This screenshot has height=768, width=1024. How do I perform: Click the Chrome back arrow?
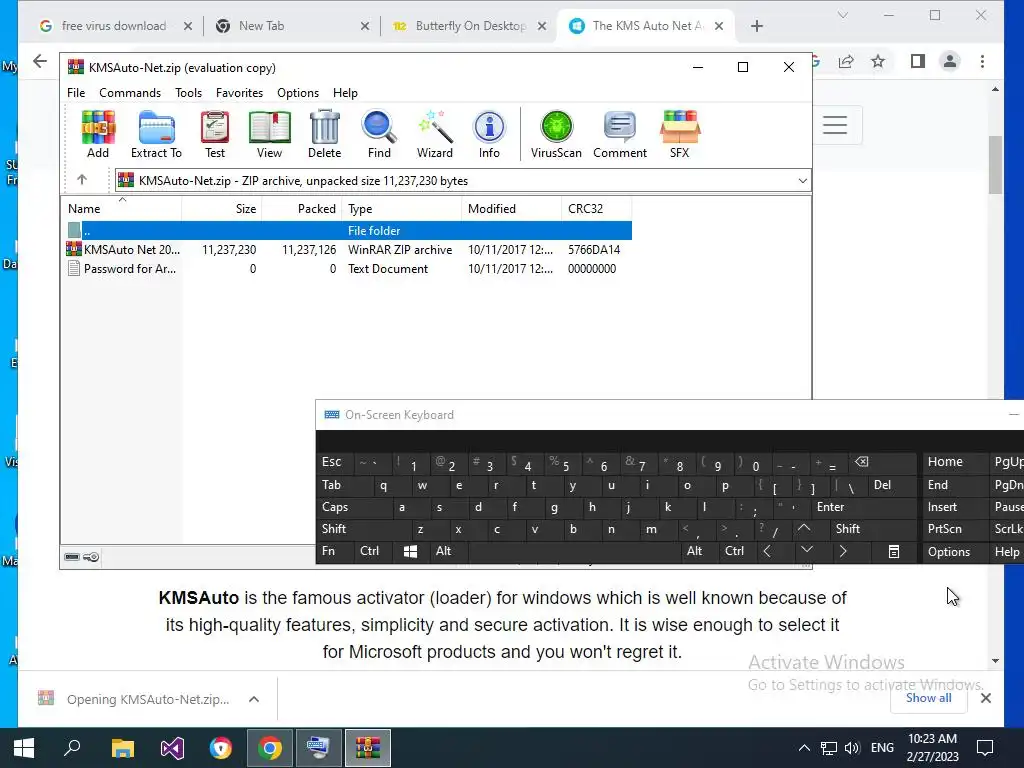[40, 61]
